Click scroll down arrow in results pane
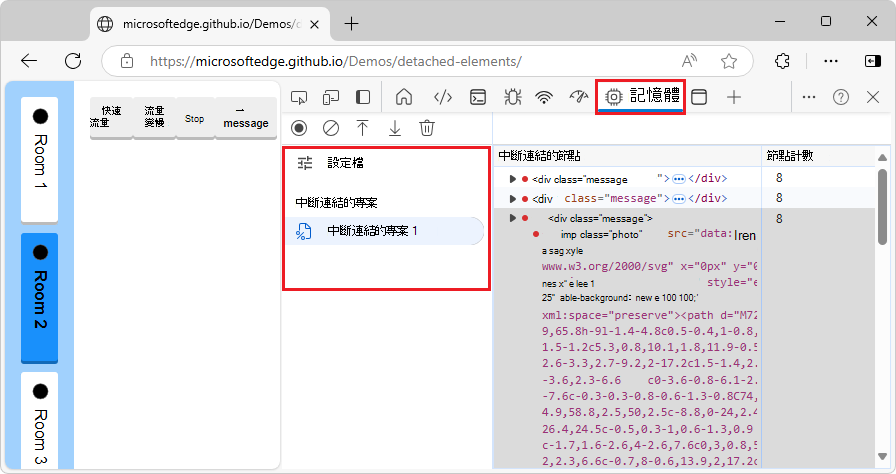 tap(882, 456)
